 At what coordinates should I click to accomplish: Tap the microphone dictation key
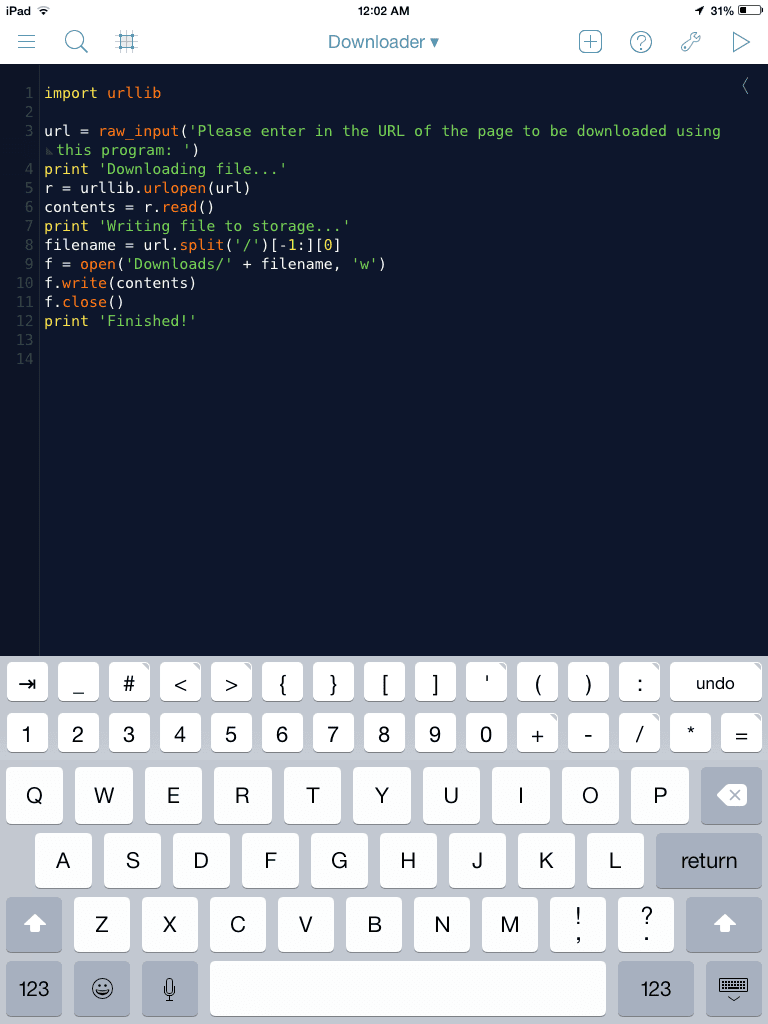tap(169, 988)
